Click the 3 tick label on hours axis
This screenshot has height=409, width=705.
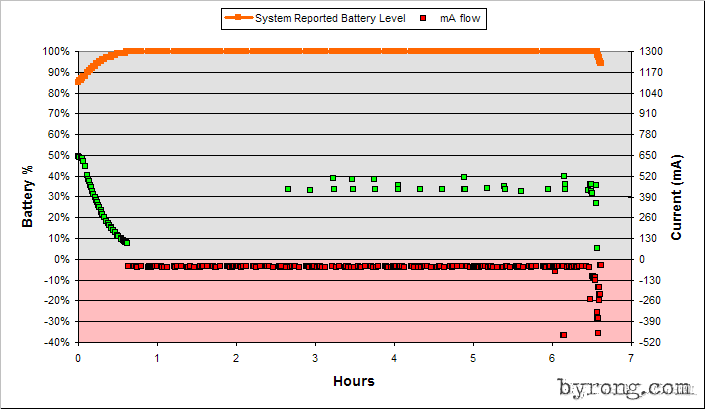[315, 358]
